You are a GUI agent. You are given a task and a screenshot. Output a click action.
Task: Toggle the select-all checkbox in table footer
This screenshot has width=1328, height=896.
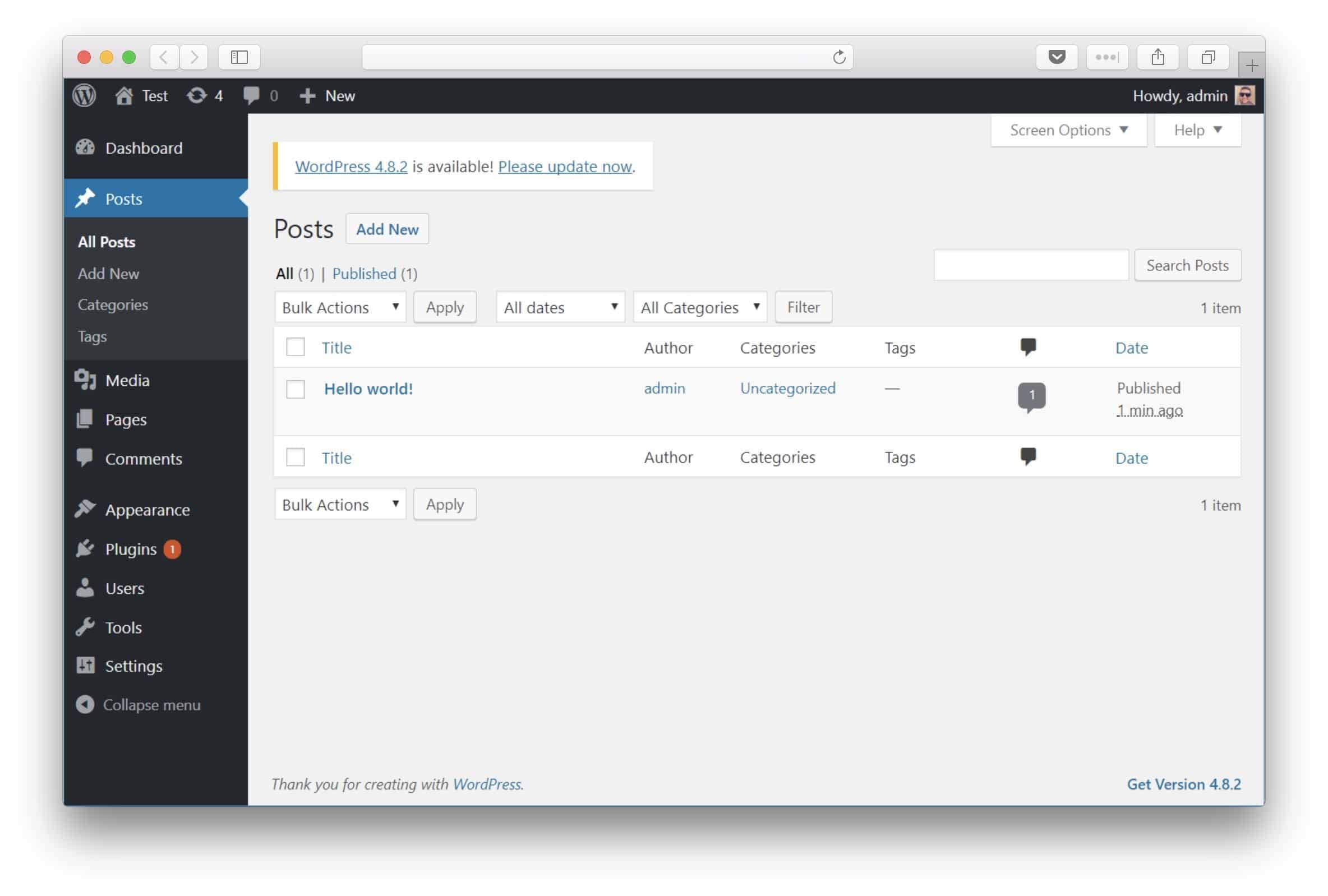point(296,457)
